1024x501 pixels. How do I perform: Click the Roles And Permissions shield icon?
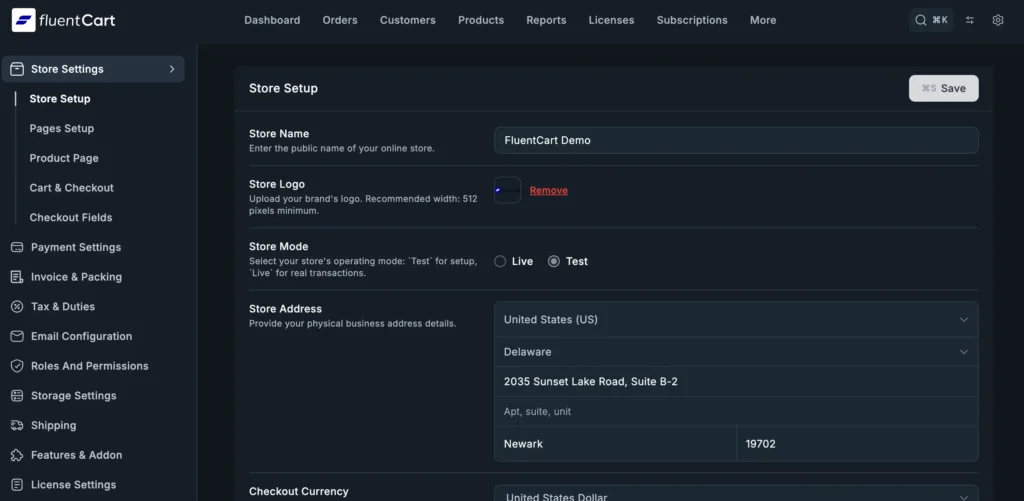[x=17, y=366]
